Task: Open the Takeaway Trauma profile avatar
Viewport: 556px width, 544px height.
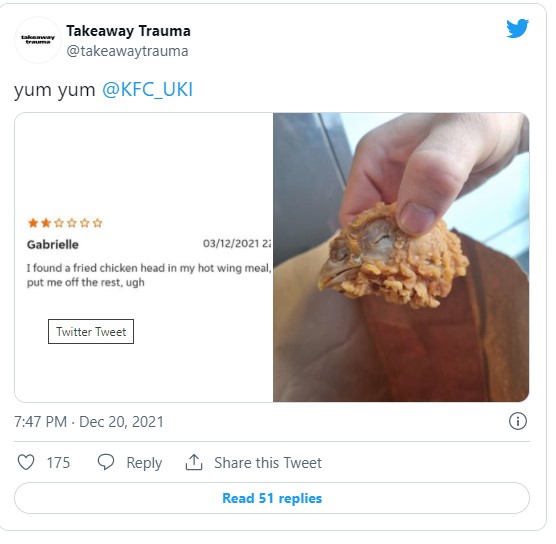Action: pyautogui.click(x=38, y=40)
